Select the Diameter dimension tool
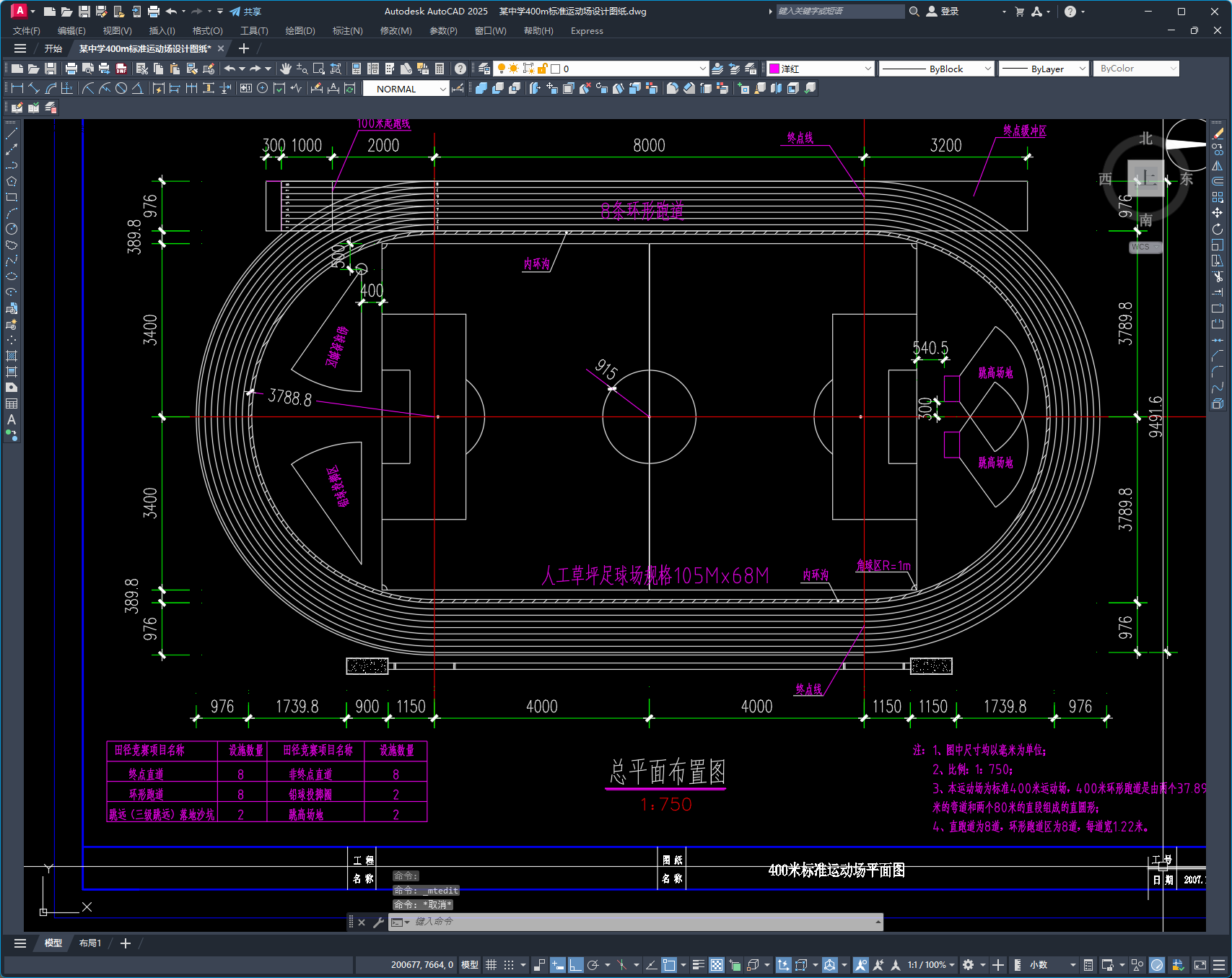This screenshot has height=978, width=1232. (x=121, y=88)
